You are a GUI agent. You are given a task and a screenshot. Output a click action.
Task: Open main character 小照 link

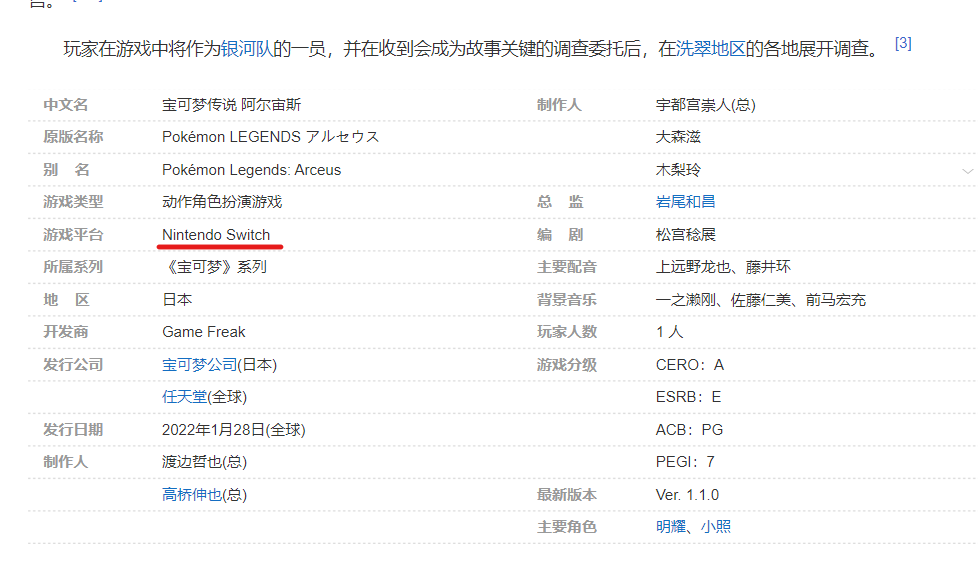coord(715,526)
